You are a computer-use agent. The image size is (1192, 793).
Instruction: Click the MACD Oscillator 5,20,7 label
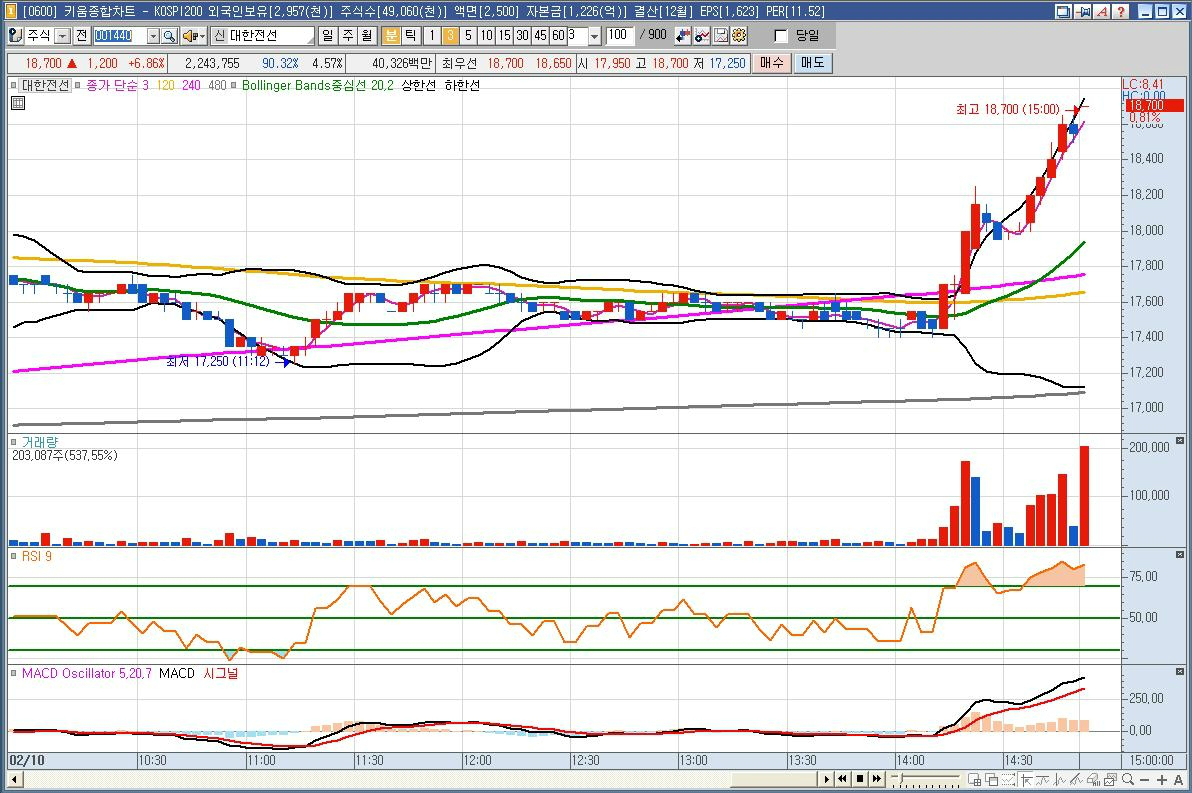[x=86, y=673]
